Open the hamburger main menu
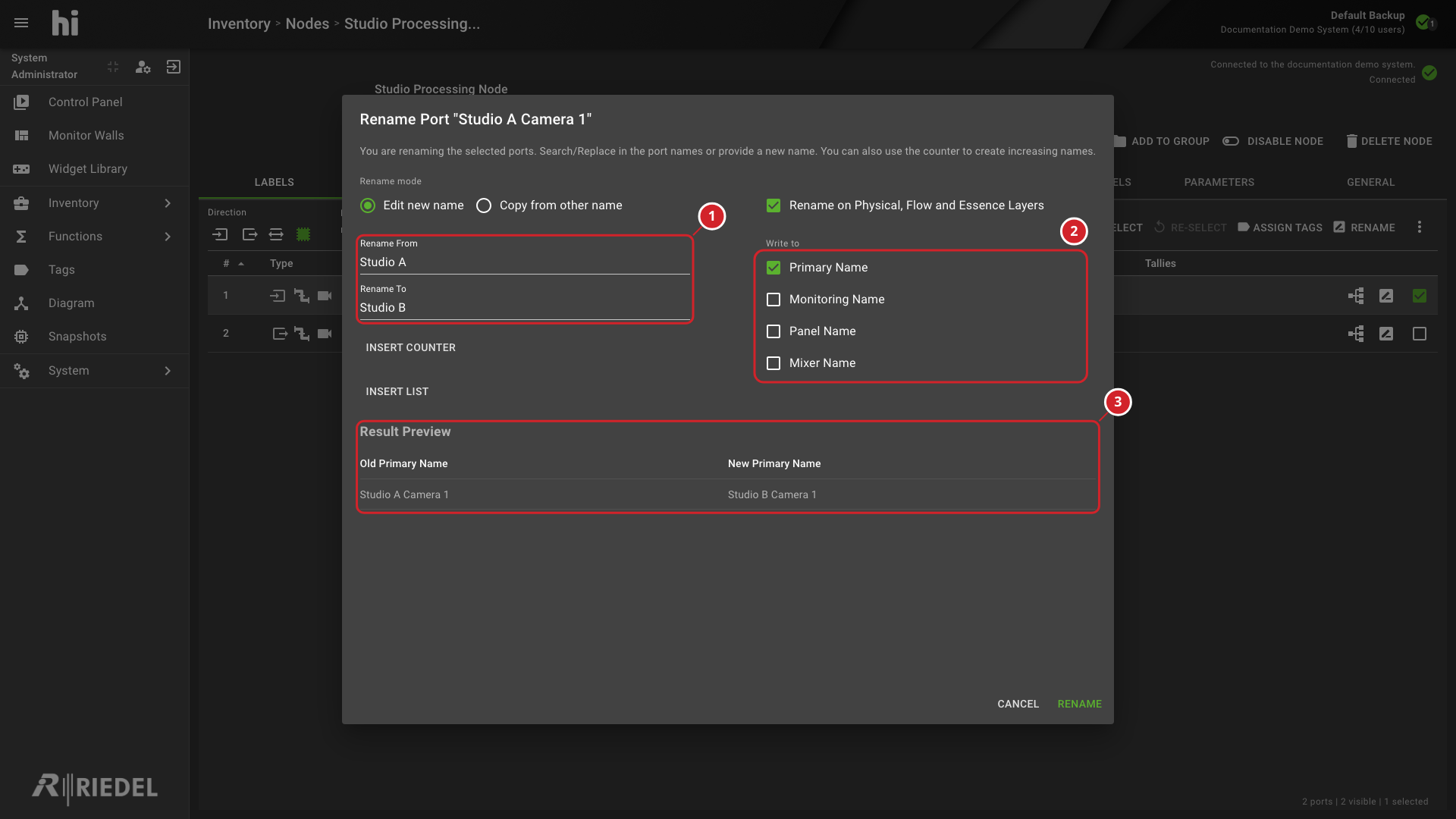Viewport: 1456px width, 819px height. click(x=21, y=23)
